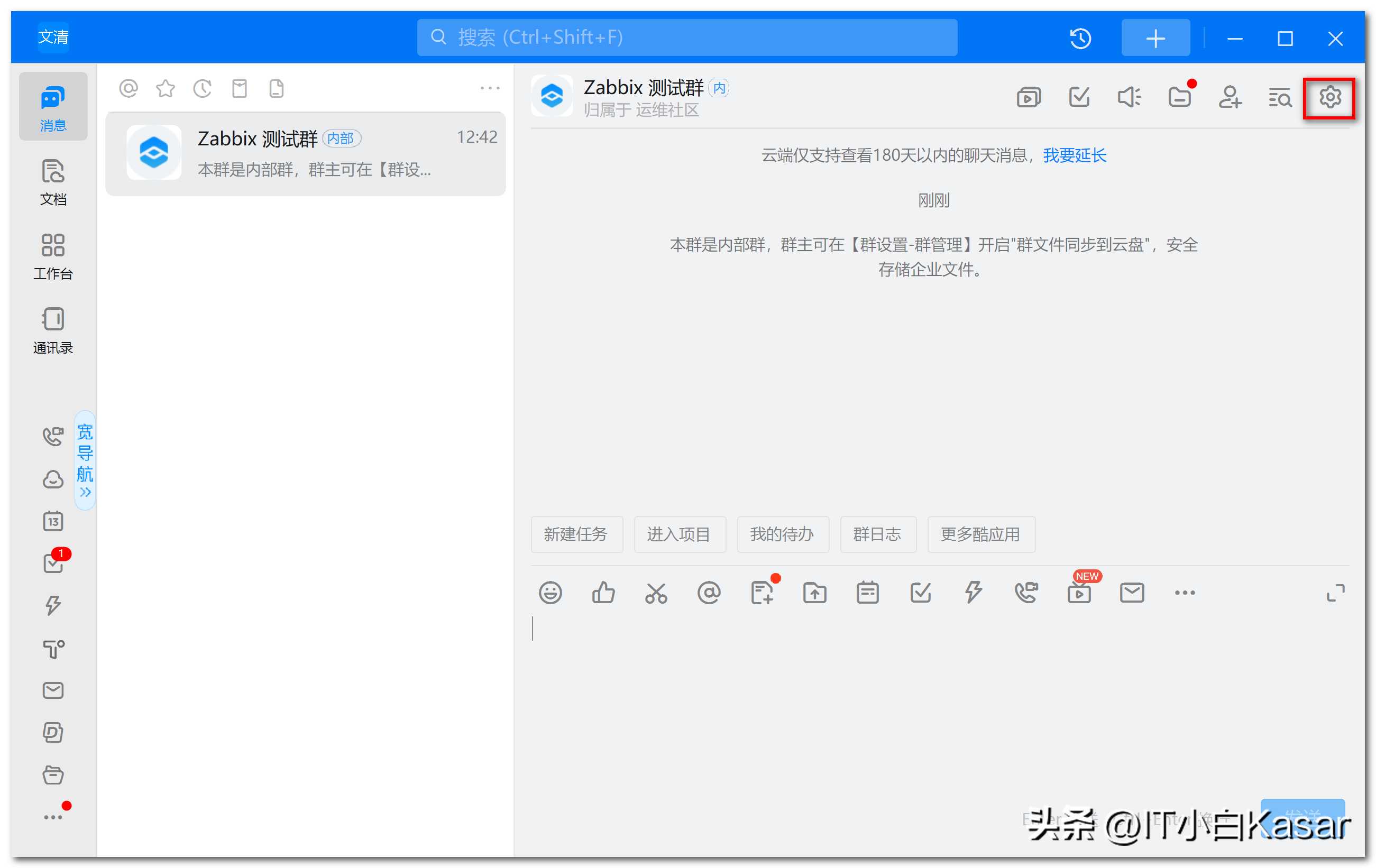Image resolution: width=1376 pixels, height=868 pixels.
Task: Expand the message input area
Action: [1335, 593]
